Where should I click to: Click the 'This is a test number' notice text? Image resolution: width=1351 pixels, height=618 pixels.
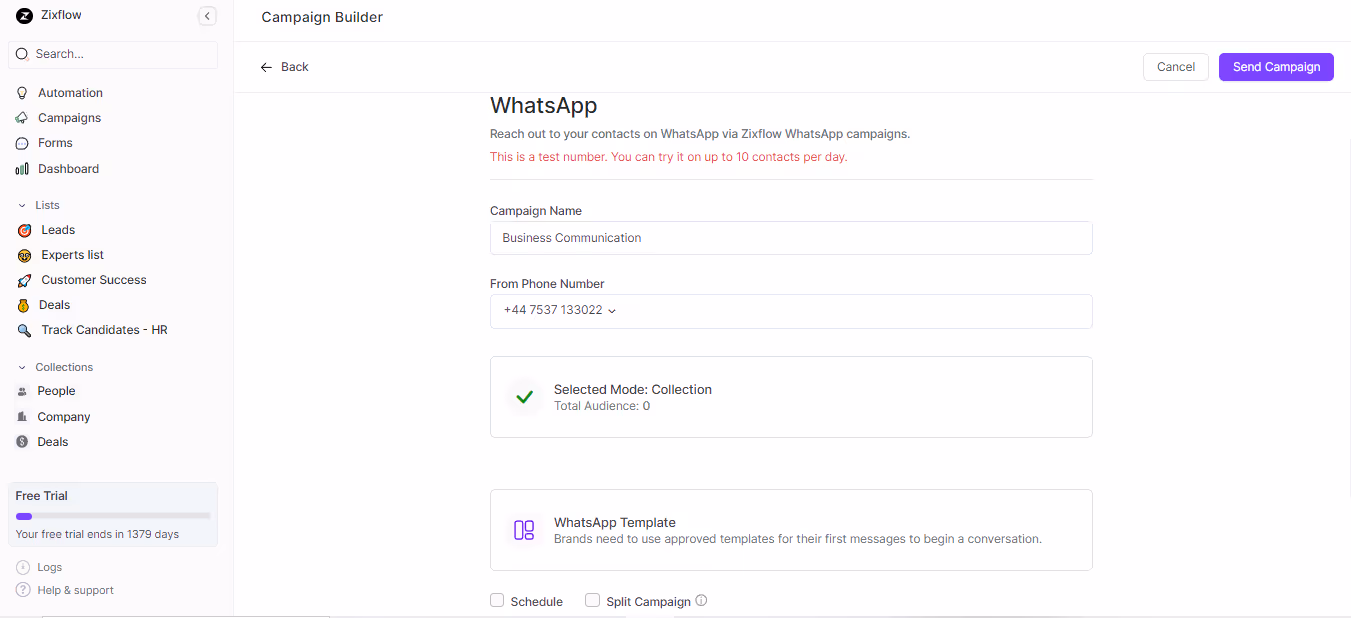pyautogui.click(x=668, y=157)
